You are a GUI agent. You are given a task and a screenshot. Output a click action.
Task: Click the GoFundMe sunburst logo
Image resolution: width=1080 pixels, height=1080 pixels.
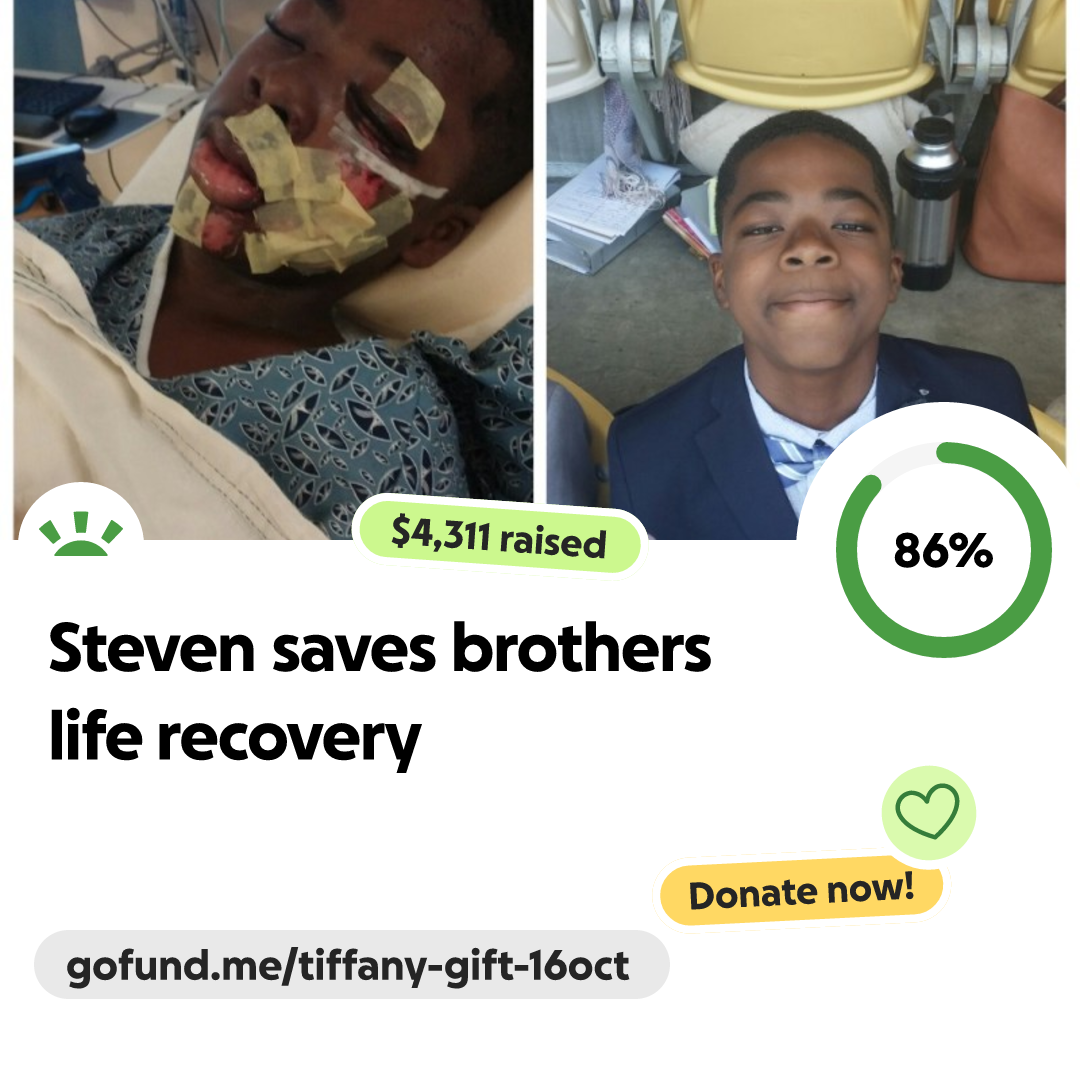pos(81,534)
